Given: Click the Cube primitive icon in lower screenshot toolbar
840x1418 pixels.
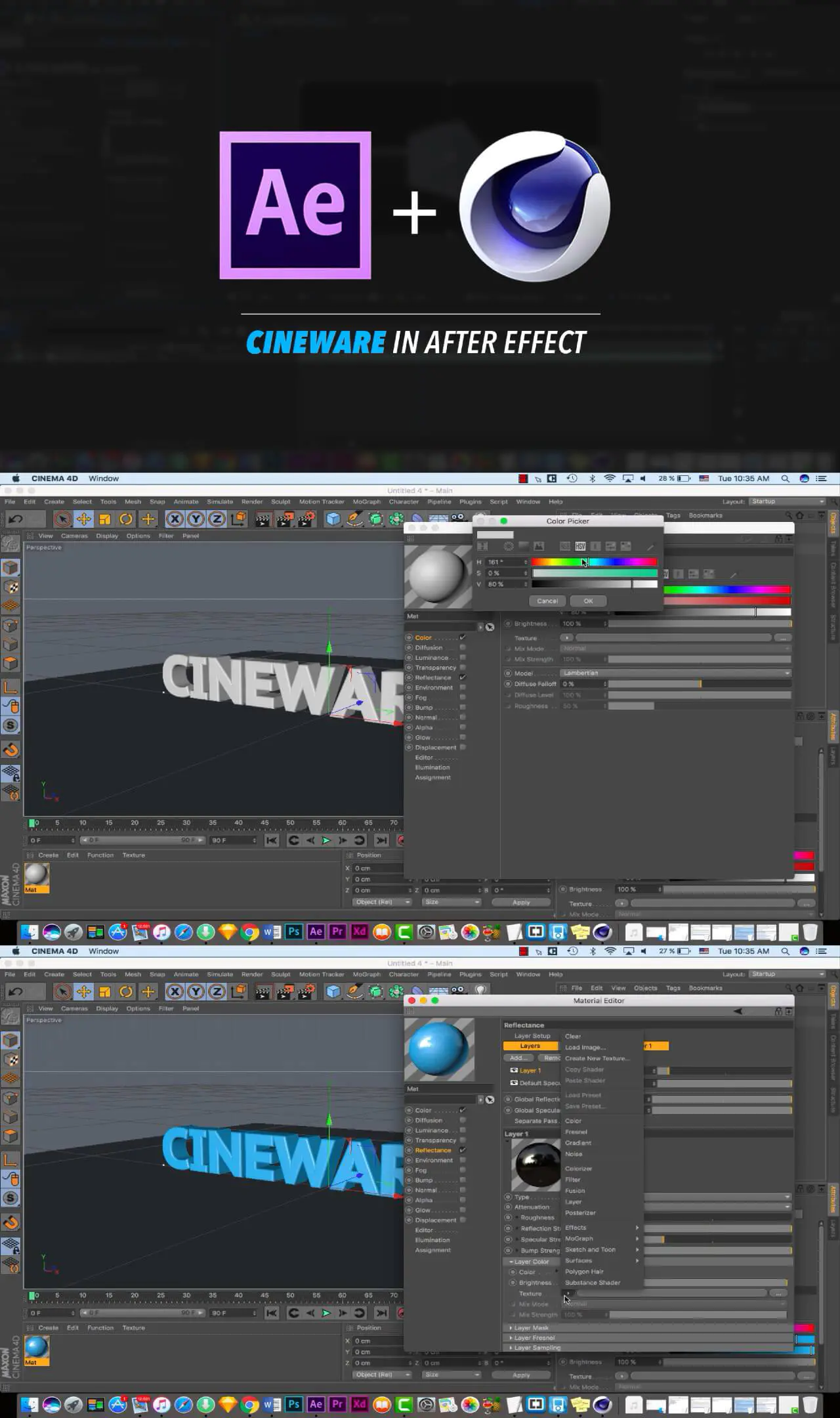Looking at the screenshot, I should (x=333, y=992).
